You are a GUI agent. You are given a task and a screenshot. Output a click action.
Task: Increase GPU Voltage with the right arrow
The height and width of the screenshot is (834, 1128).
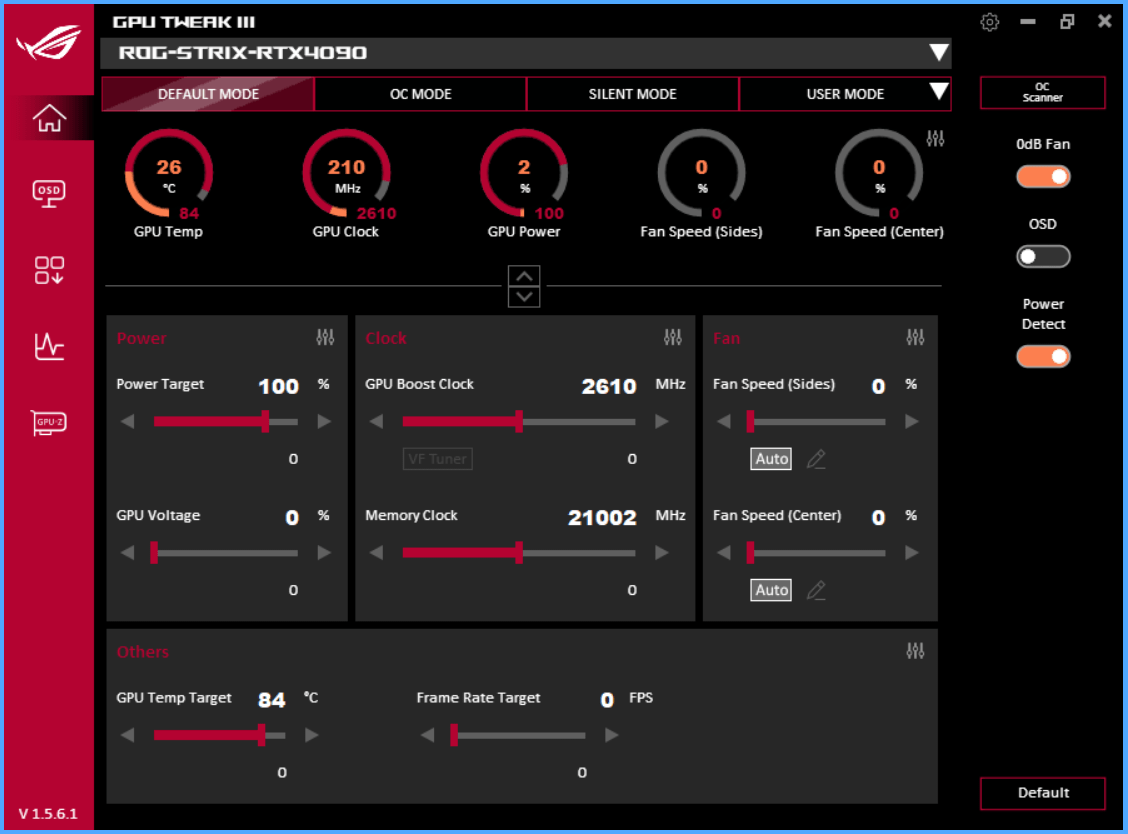tap(324, 553)
